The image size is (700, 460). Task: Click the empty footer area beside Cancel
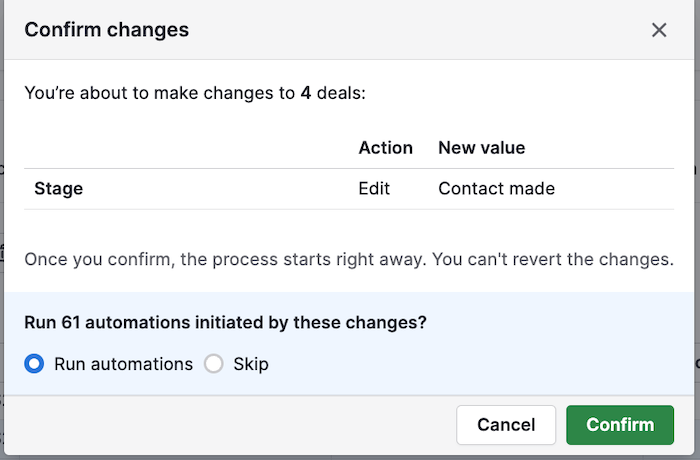(x=230, y=425)
